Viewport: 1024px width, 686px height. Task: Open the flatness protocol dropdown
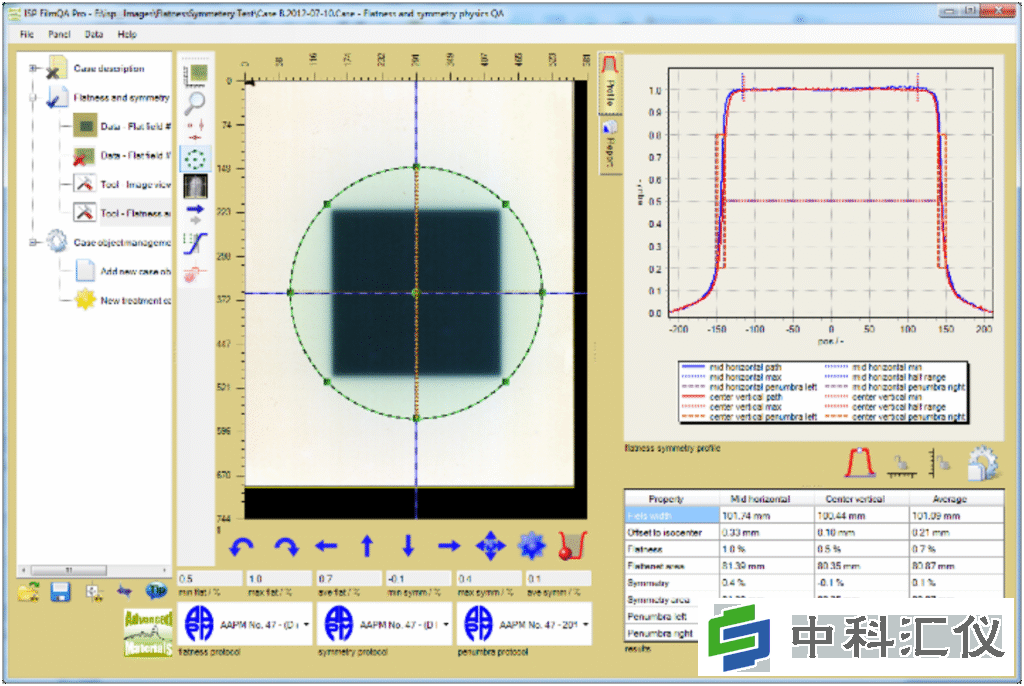click(306, 625)
